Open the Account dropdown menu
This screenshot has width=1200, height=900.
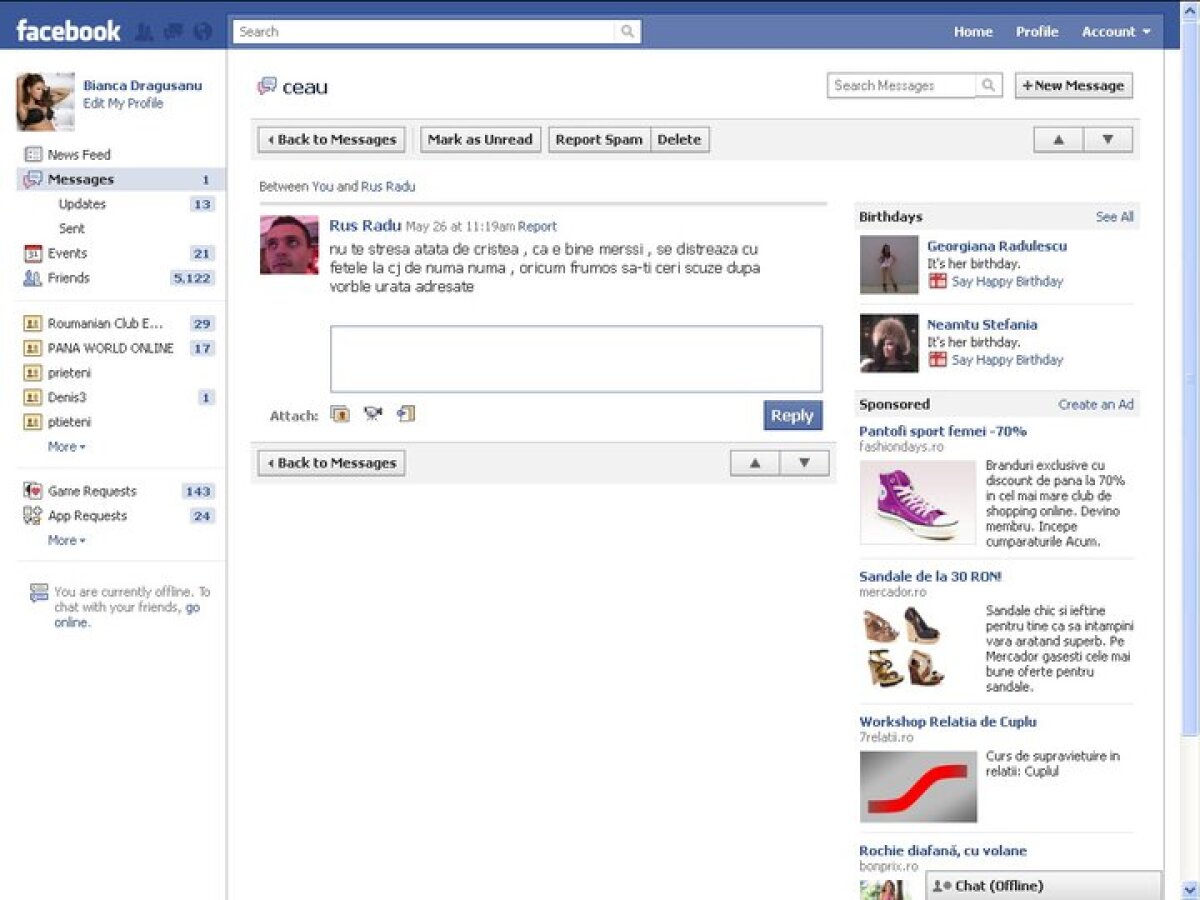coord(1110,31)
